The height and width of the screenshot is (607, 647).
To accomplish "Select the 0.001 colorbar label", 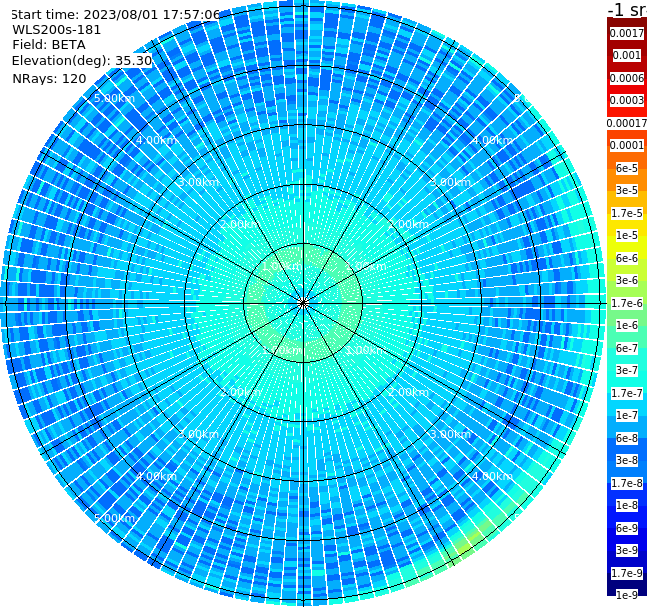I will click(x=627, y=55).
